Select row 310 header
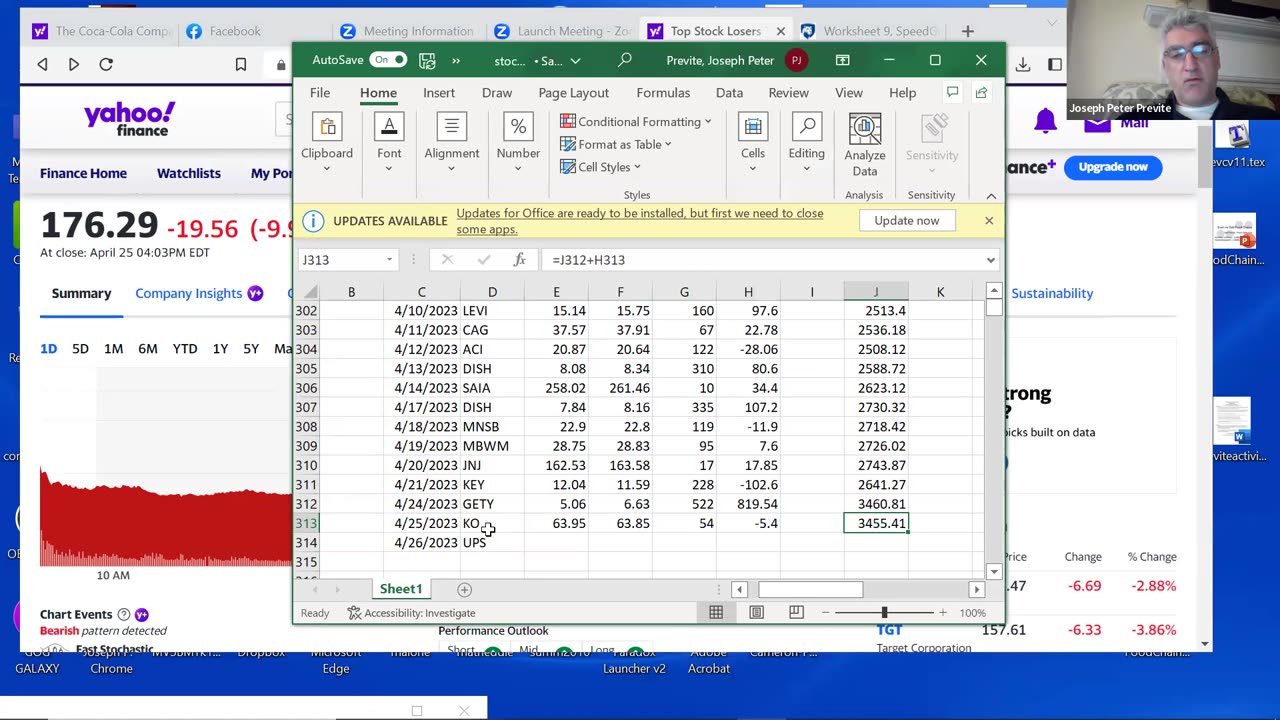The width and height of the screenshot is (1280, 720). pos(306,466)
